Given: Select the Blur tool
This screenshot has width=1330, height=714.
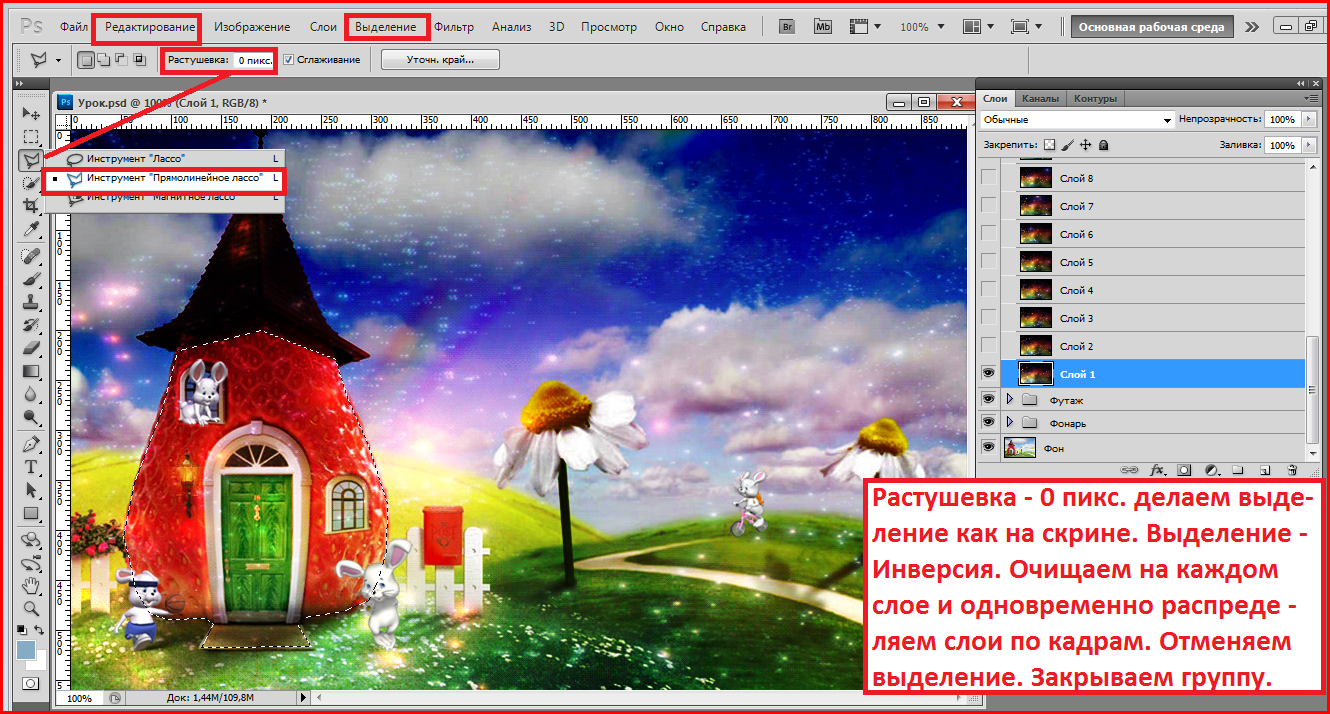Looking at the screenshot, I should click(31, 394).
